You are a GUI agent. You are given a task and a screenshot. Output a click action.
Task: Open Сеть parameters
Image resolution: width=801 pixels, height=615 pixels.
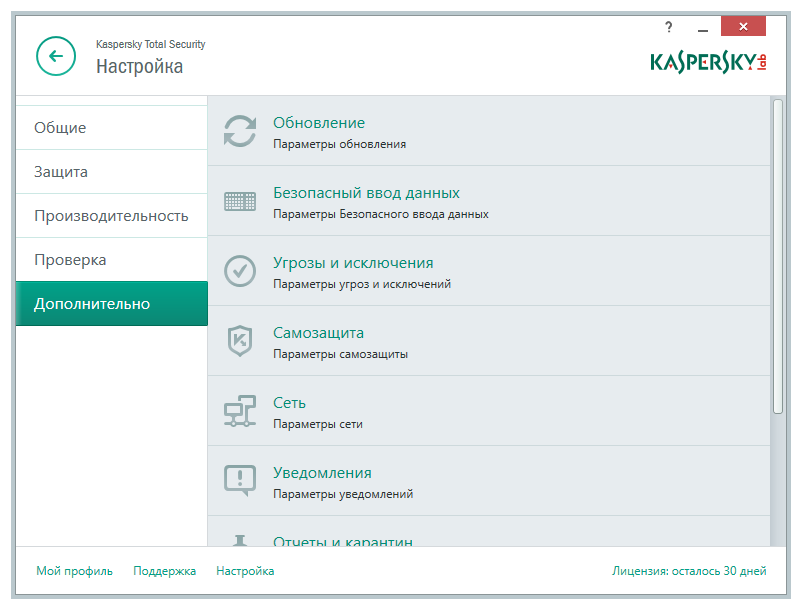click(x=289, y=403)
